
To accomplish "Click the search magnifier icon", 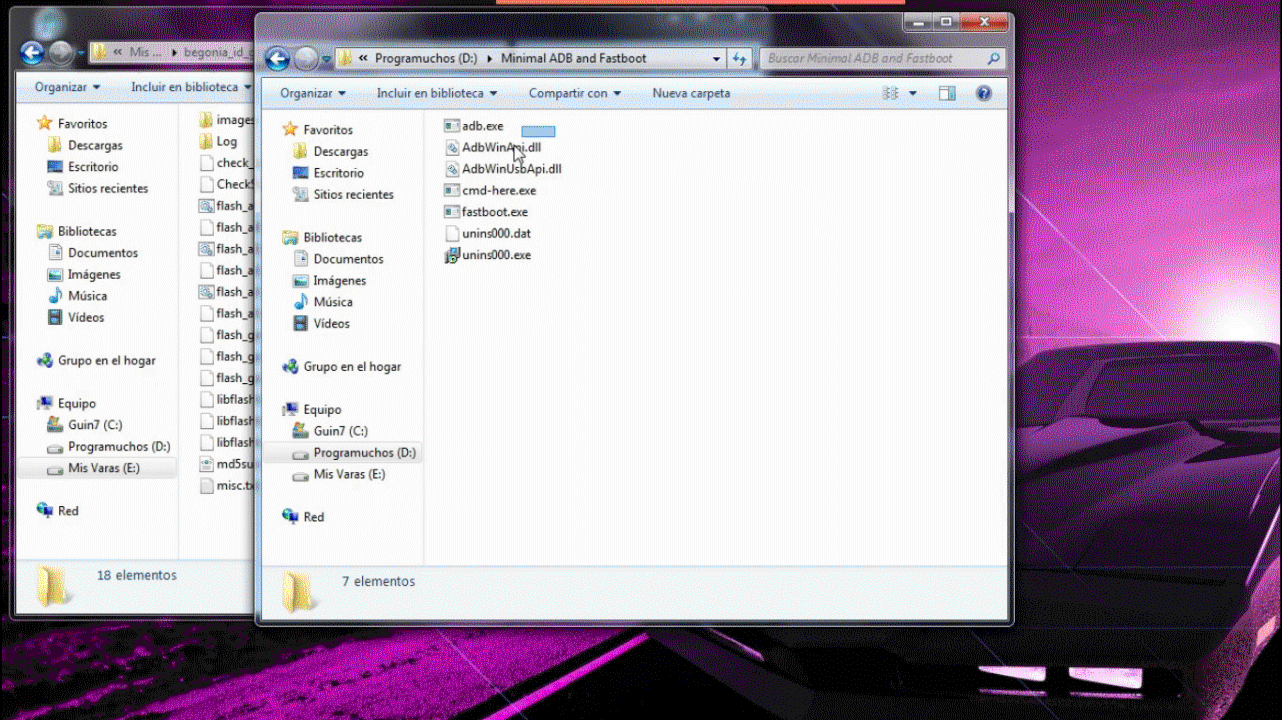I will (x=993, y=59).
